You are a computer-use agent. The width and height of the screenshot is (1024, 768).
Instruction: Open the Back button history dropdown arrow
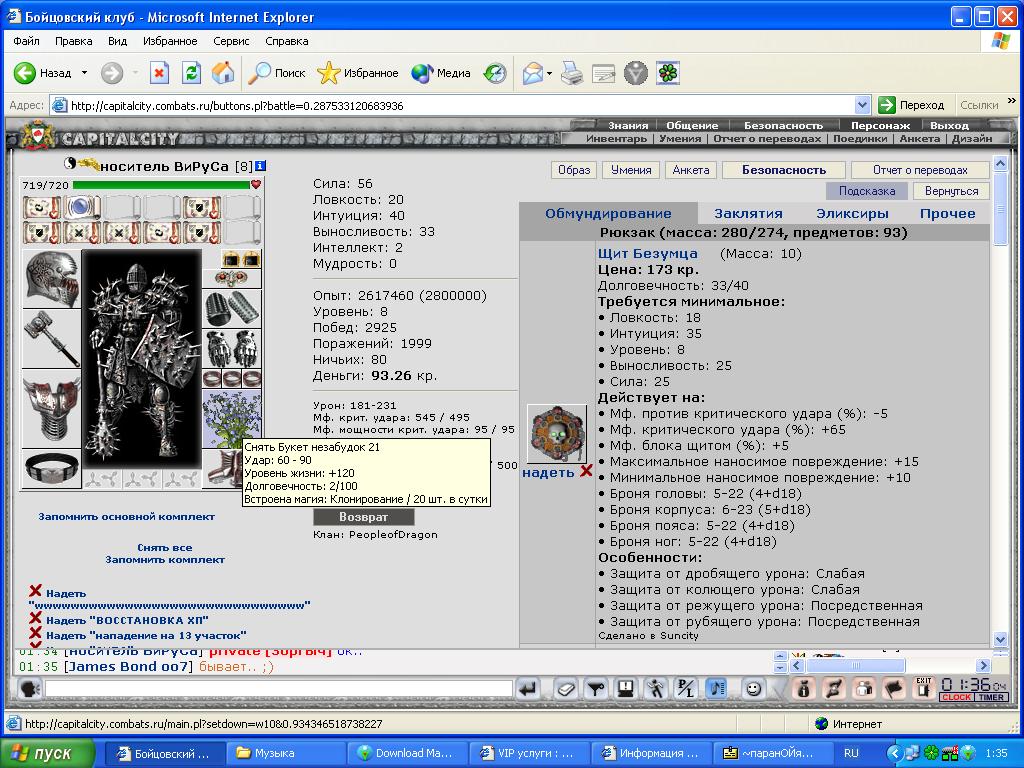(x=84, y=72)
